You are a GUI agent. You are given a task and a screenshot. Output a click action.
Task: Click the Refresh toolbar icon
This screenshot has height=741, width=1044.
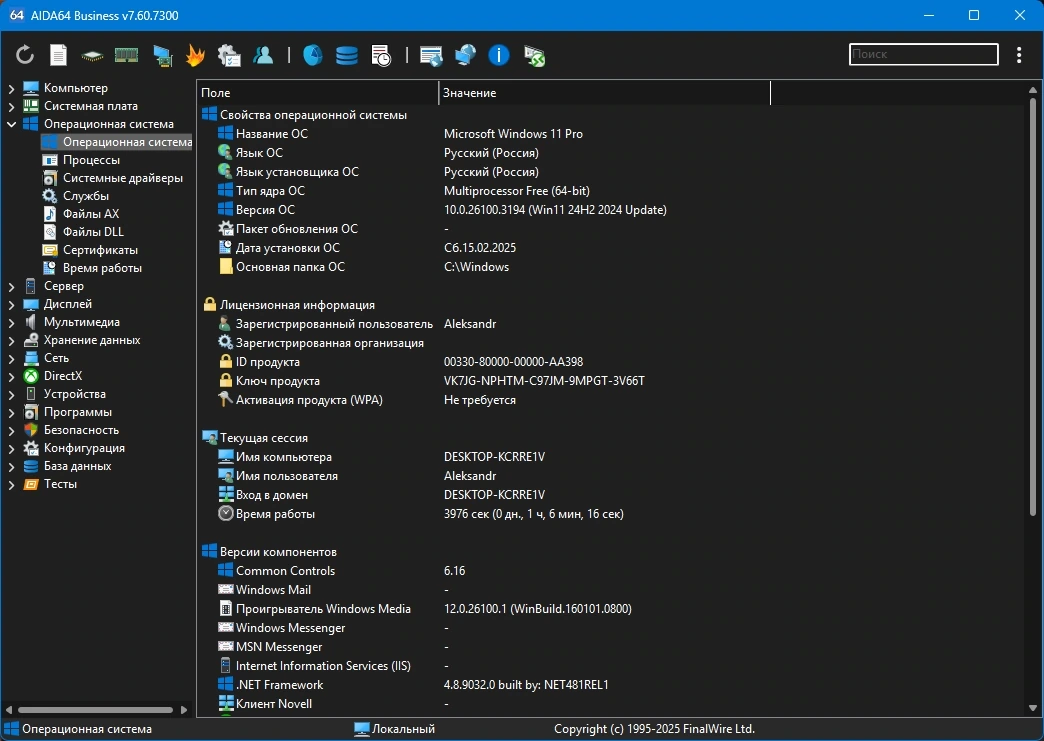25,55
